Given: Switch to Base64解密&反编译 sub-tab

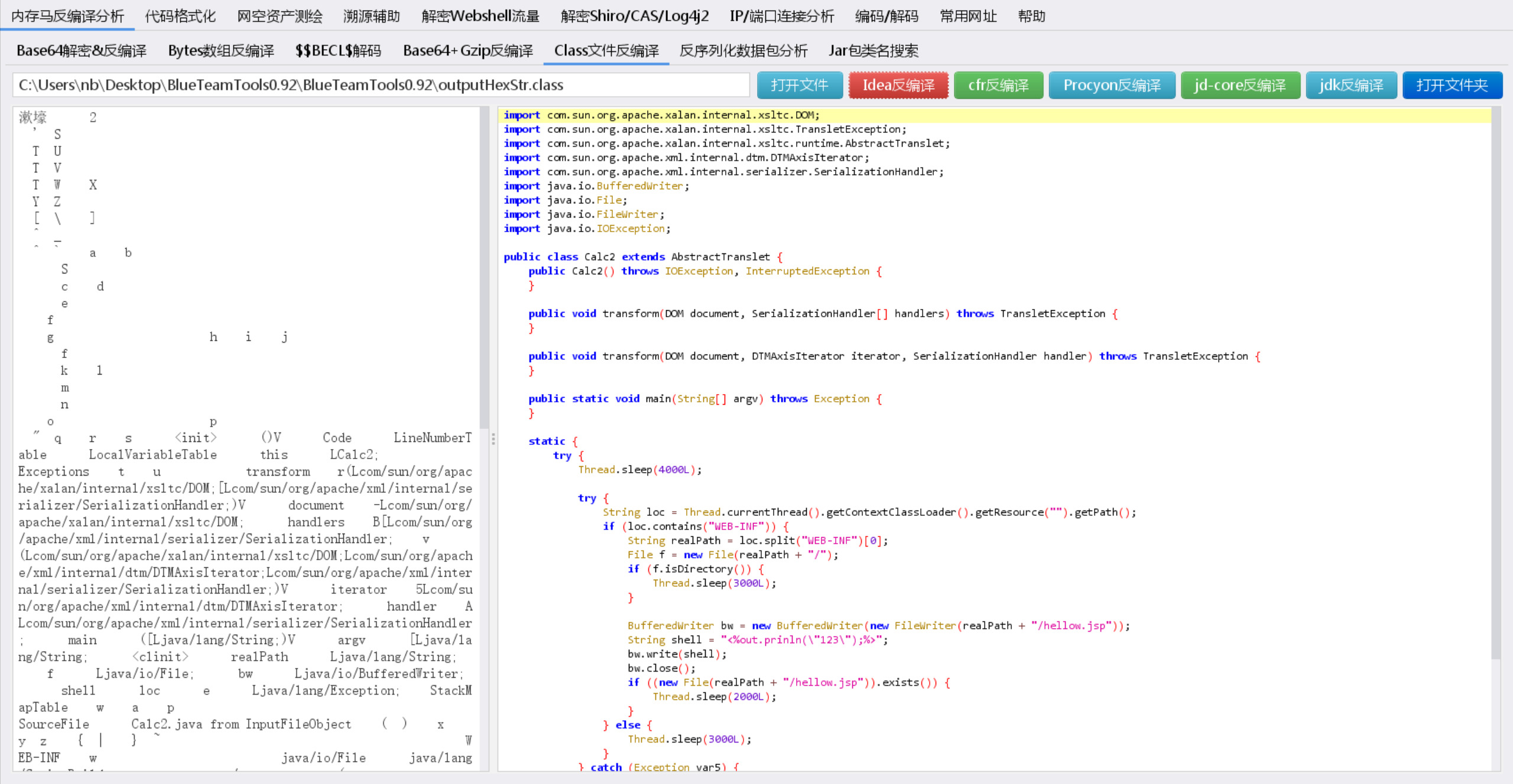Looking at the screenshot, I should click(82, 51).
